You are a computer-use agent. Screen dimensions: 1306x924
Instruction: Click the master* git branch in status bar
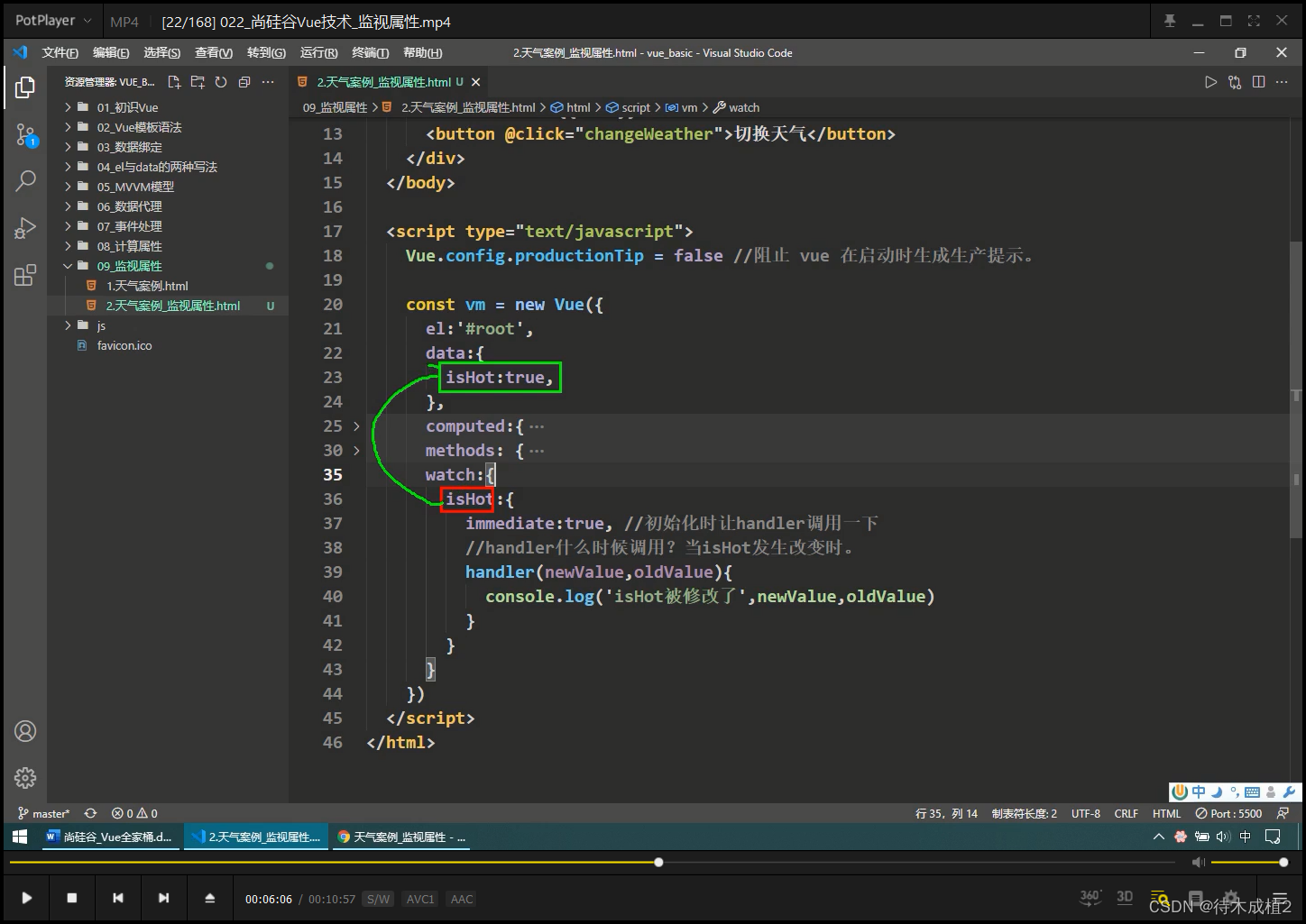[43, 813]
